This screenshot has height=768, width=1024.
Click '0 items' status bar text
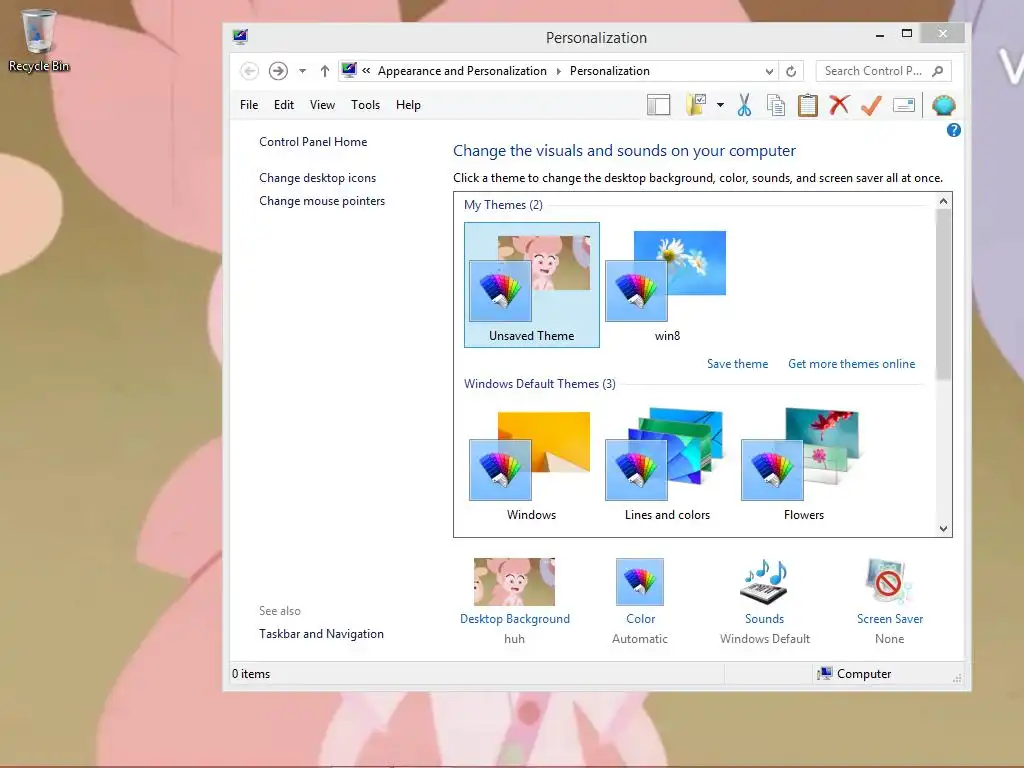pyautogui.click(x=251, y=673)
